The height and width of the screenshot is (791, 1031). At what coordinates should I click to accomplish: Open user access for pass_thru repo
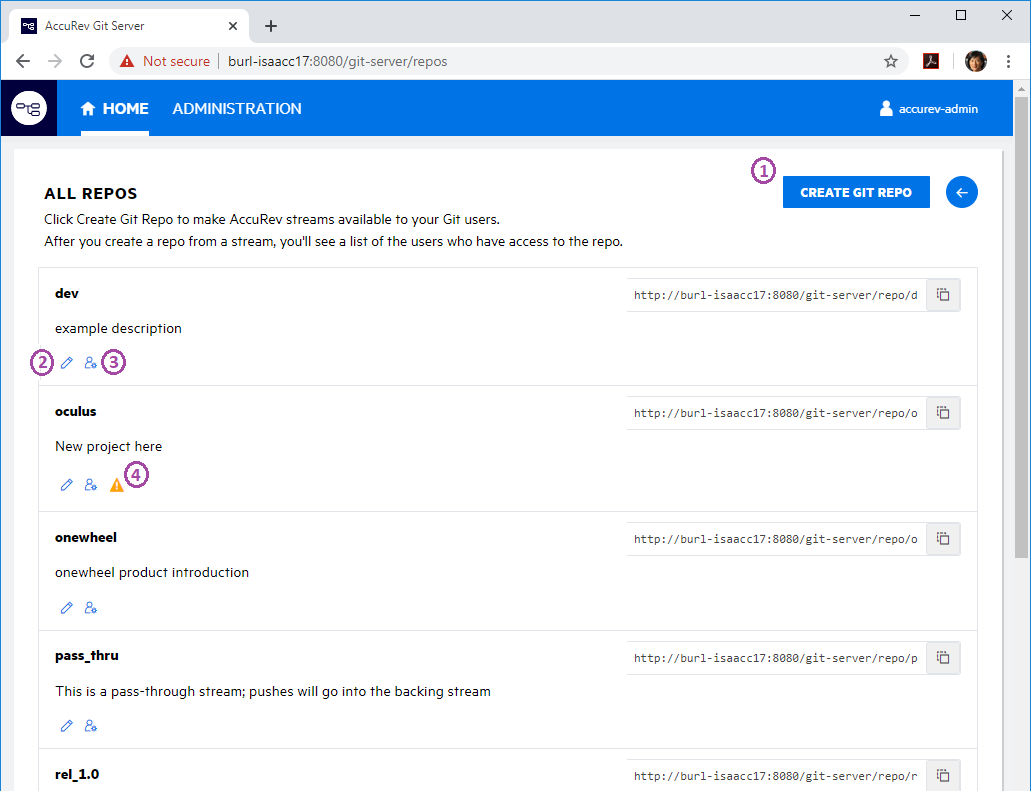pos(91,726)
